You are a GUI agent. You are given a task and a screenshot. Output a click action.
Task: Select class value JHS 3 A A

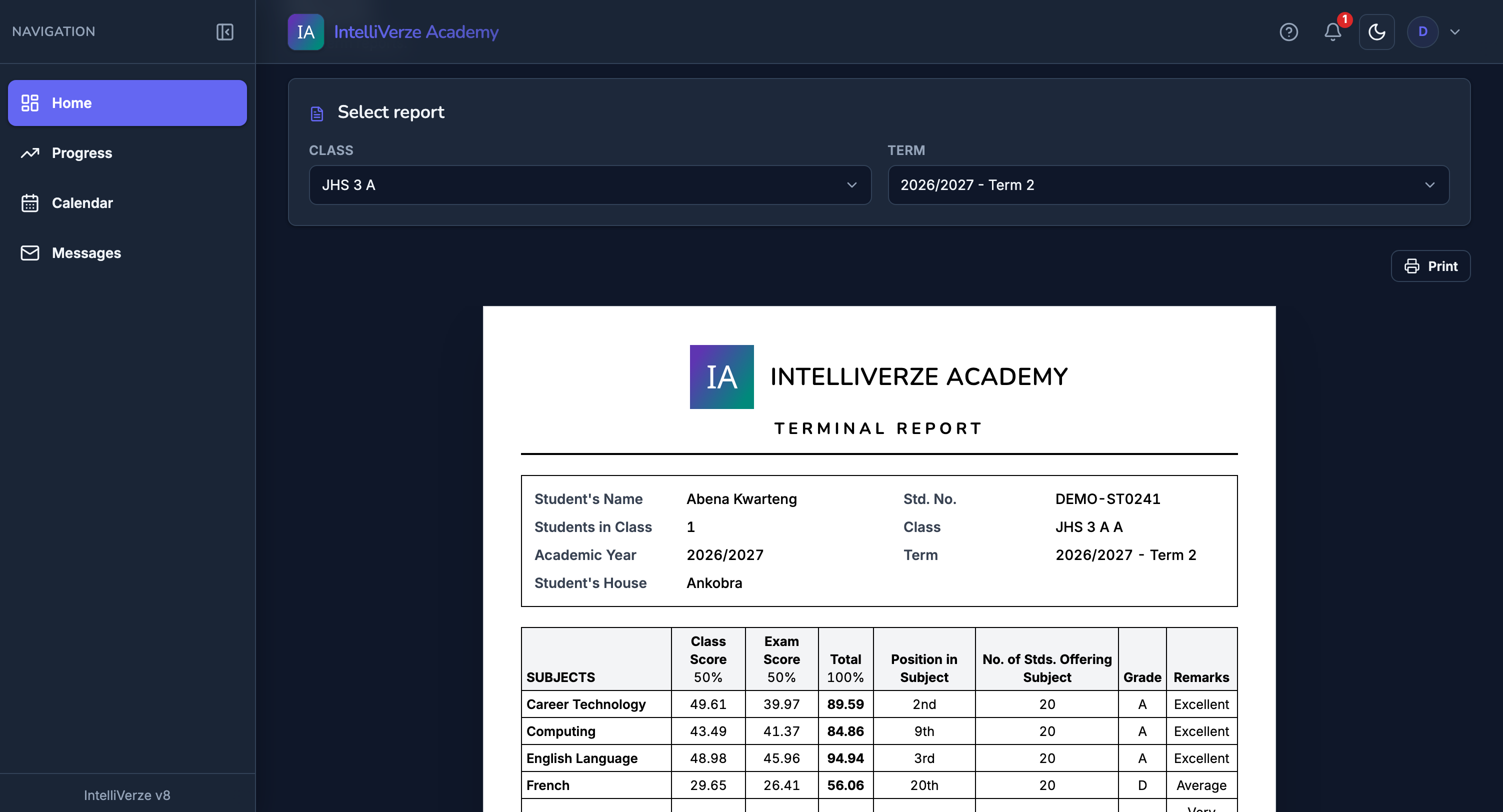click(1088, 527)
